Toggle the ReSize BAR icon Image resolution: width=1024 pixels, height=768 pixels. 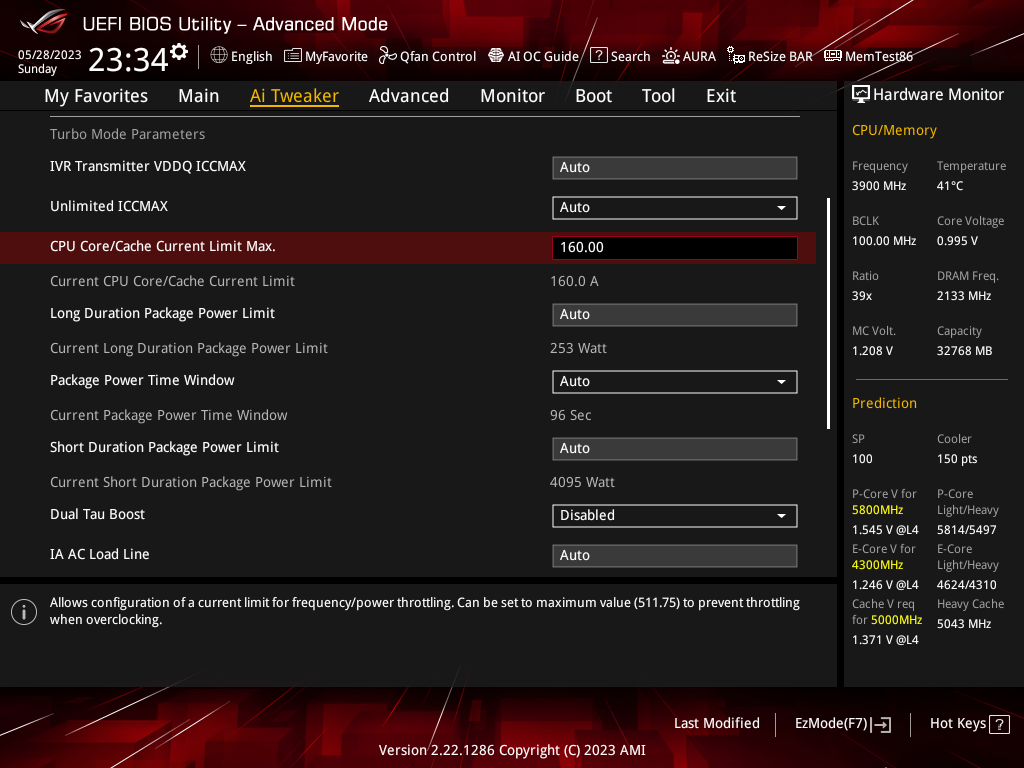coord(736,56)
